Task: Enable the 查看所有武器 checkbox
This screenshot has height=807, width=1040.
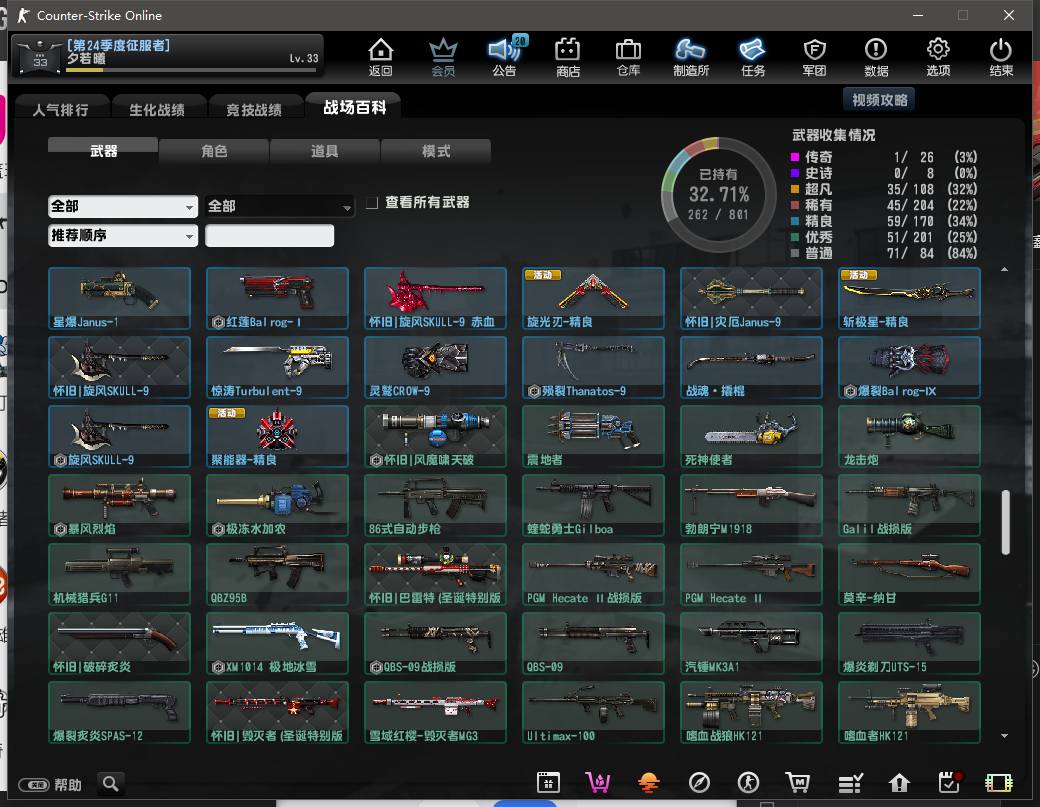Action: pyautogui.click(x=372, y=203)
